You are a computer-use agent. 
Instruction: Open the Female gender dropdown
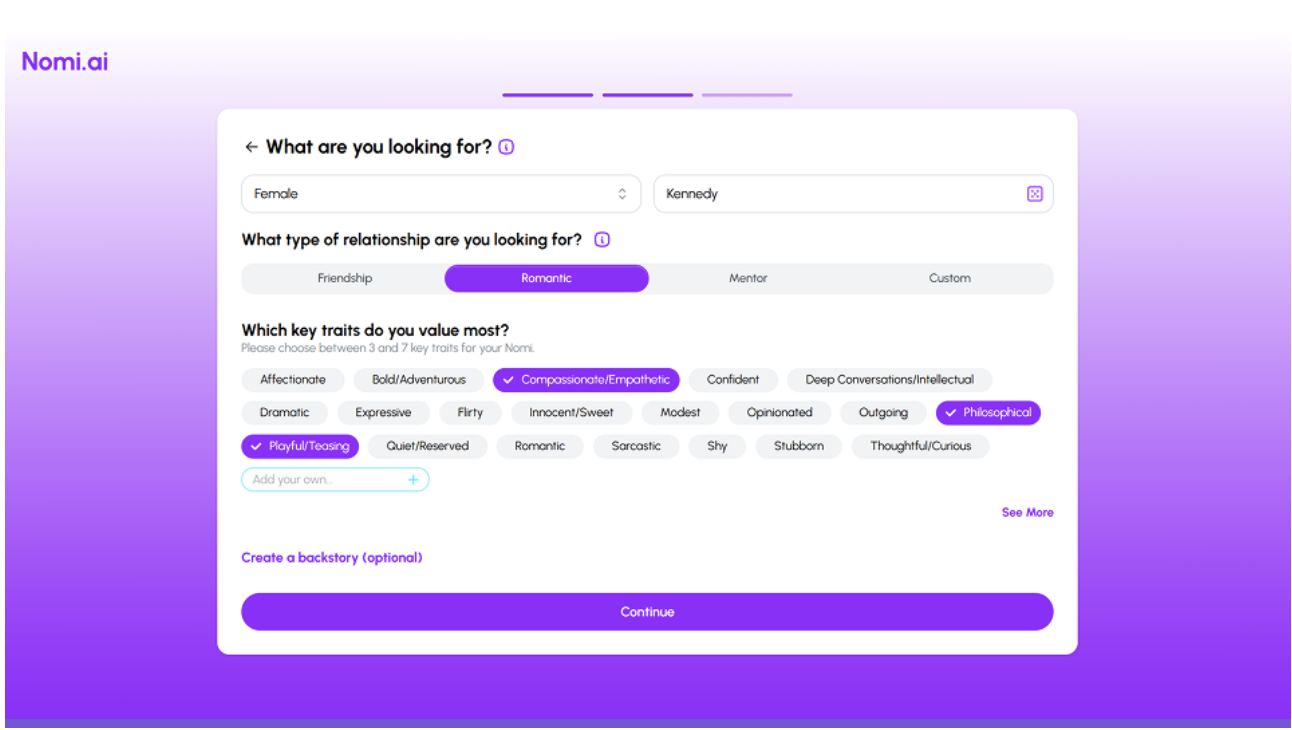click(x=440, y=194)
